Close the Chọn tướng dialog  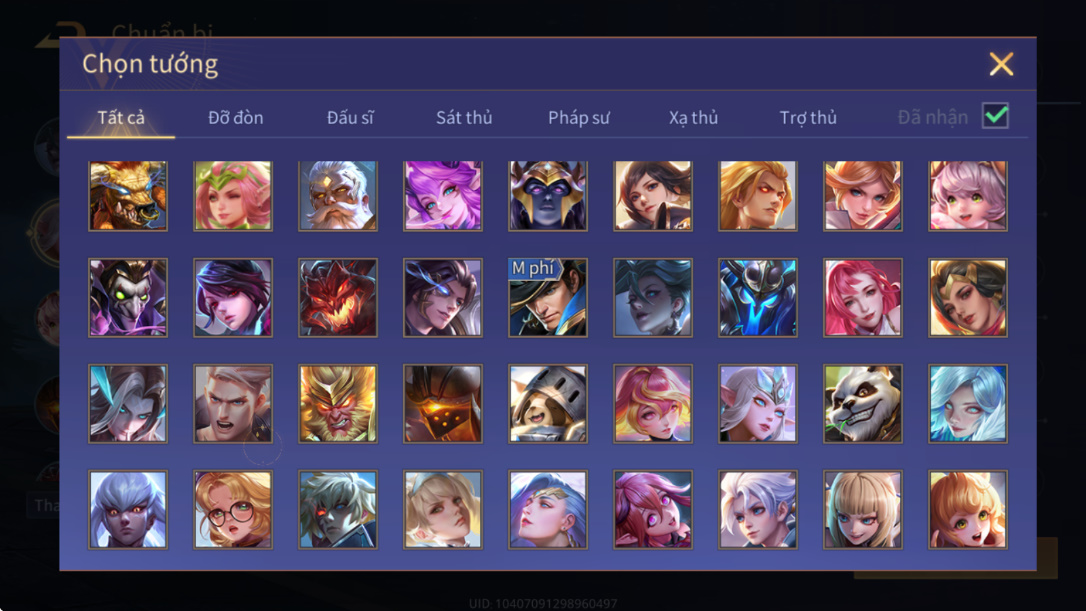[x=1001, y=64]
